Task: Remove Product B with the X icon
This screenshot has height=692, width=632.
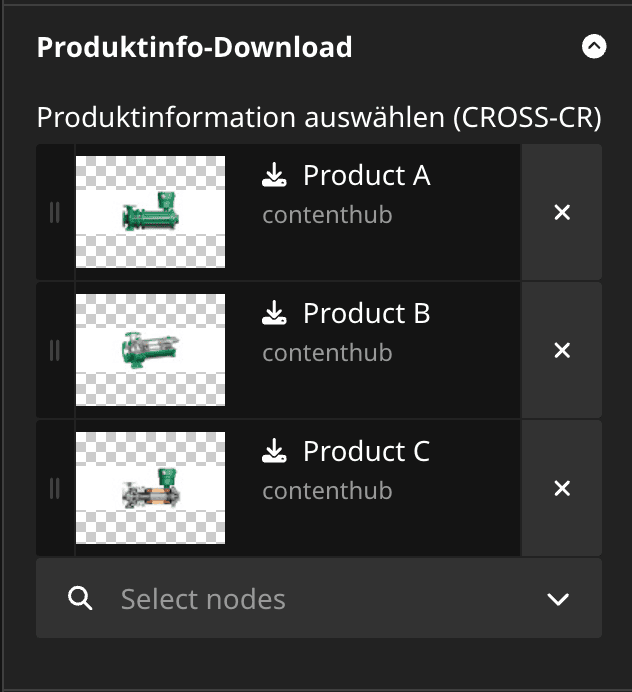Action: point(562,350)
